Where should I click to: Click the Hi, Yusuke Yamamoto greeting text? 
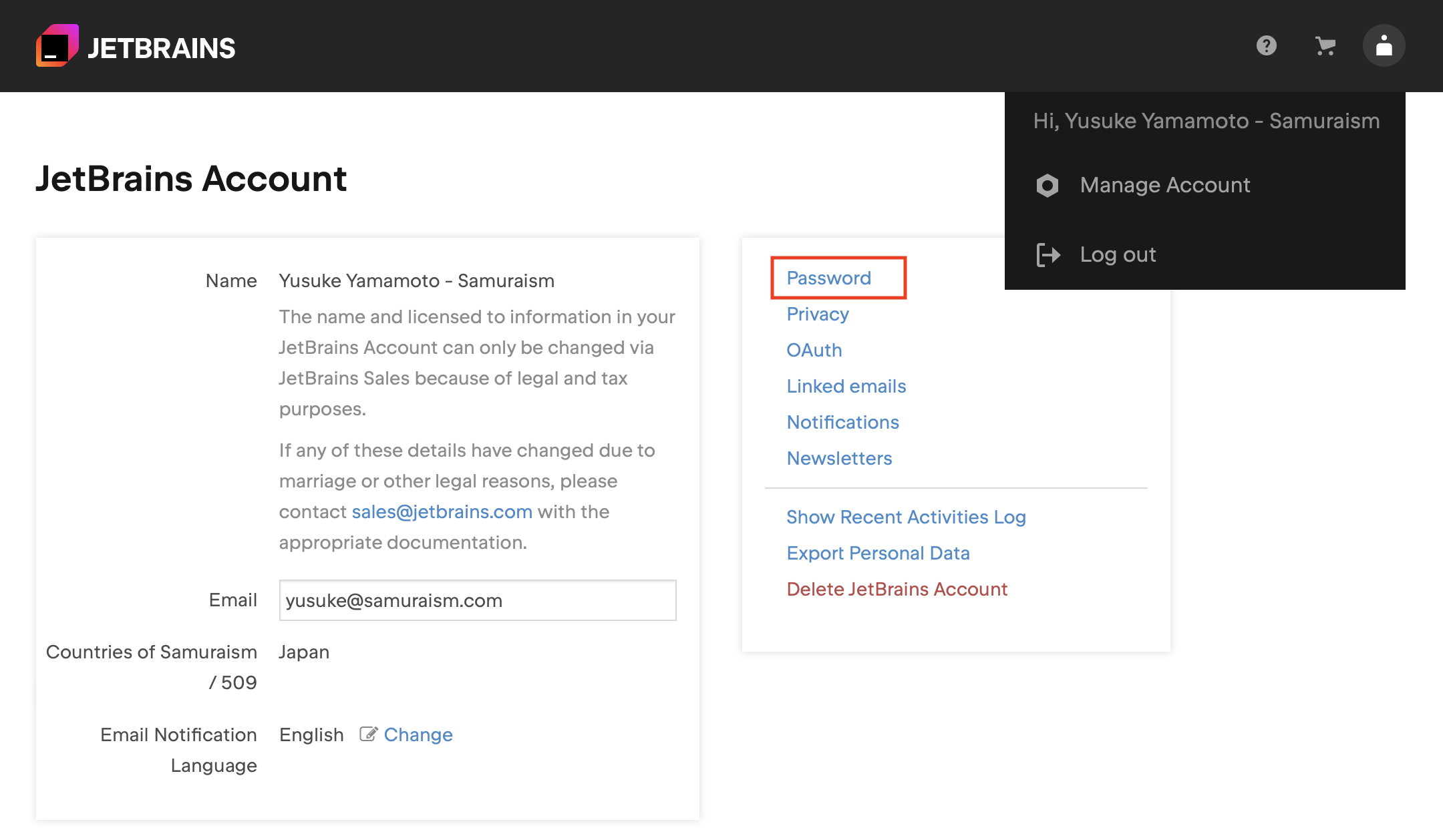[x=1206, y=121]
